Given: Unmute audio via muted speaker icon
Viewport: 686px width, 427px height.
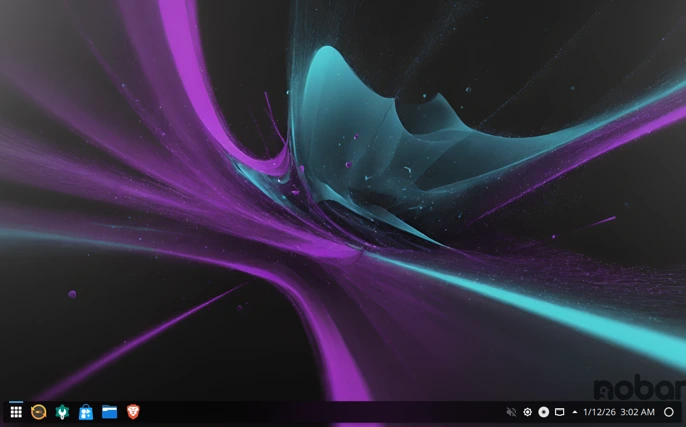Looking at the screenshot, I should click(511, 412).
